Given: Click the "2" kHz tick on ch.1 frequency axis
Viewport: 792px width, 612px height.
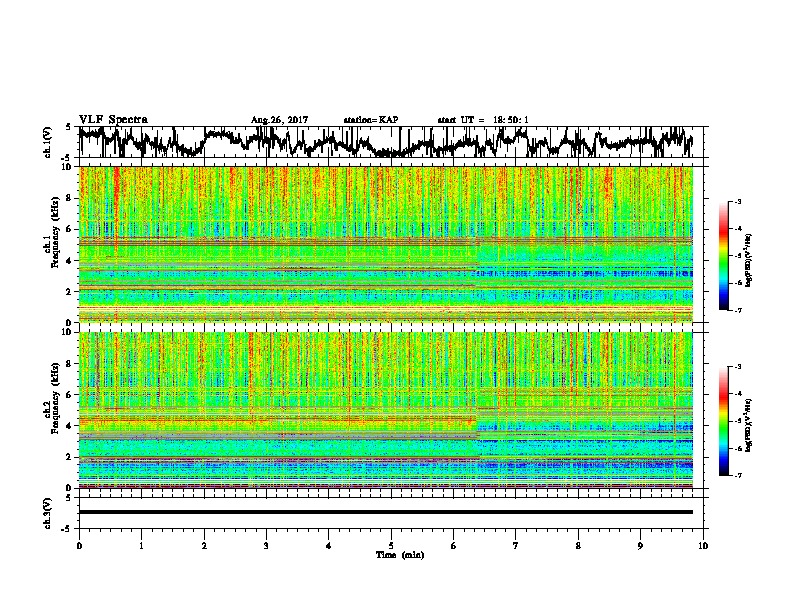Looking at the screenshot, I should [70, 292].
